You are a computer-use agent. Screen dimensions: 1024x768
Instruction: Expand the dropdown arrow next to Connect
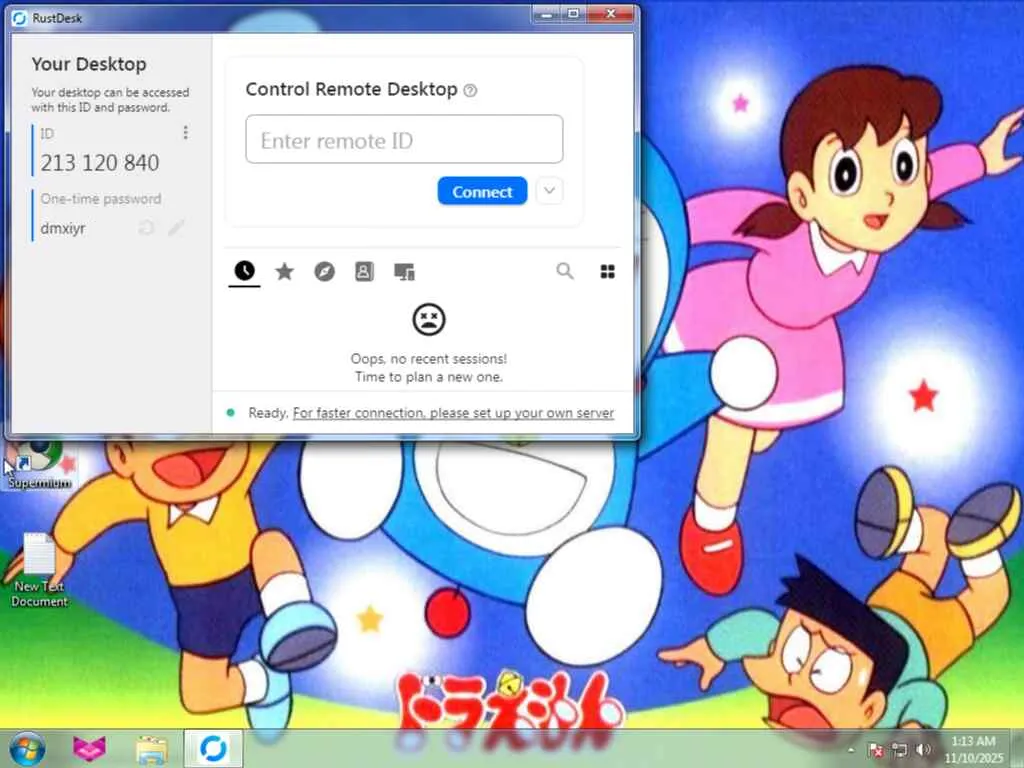549,191
